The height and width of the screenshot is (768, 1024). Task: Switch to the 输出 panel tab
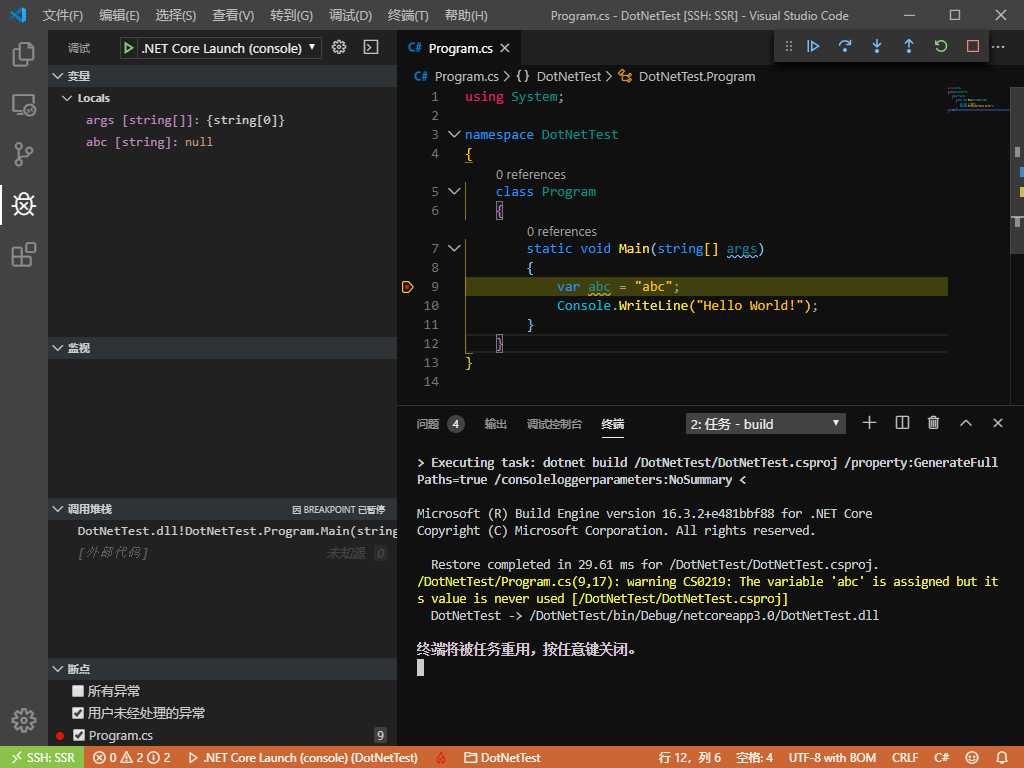click(x=496, y=424)
